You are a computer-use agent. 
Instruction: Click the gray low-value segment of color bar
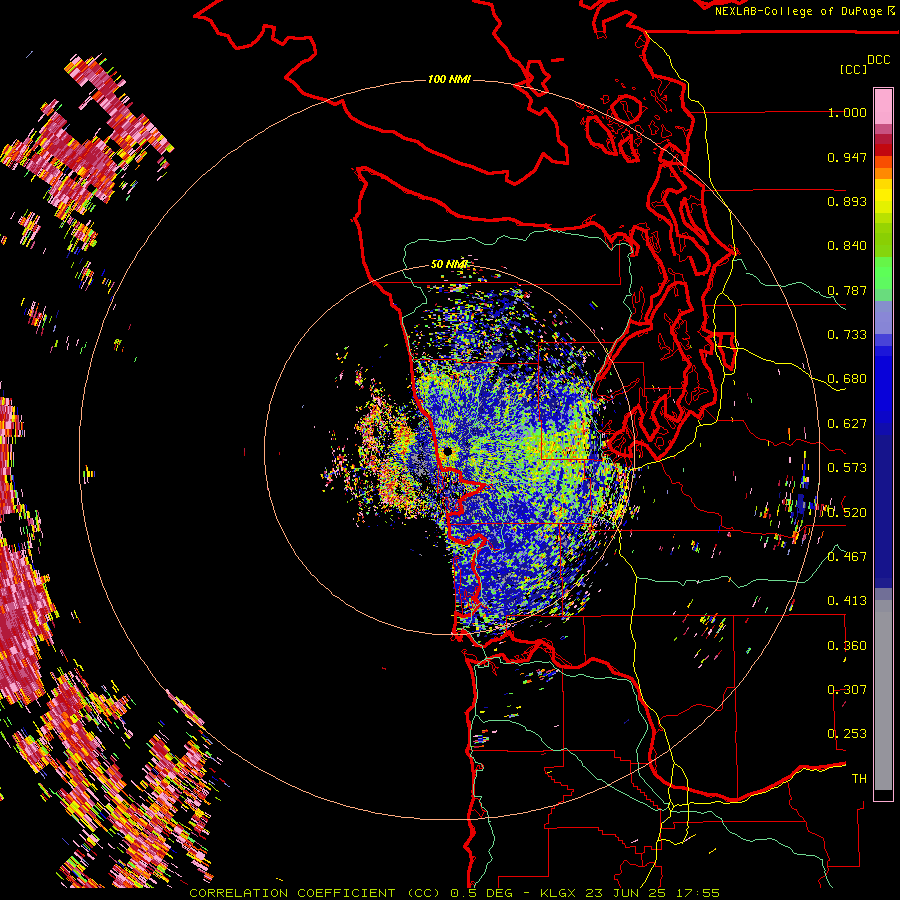[883, 695]
